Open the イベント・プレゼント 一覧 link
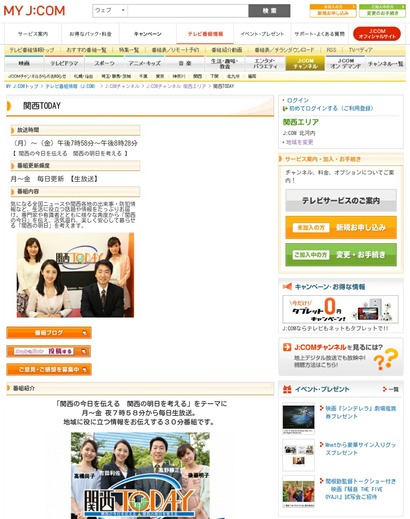 point(391,389)
